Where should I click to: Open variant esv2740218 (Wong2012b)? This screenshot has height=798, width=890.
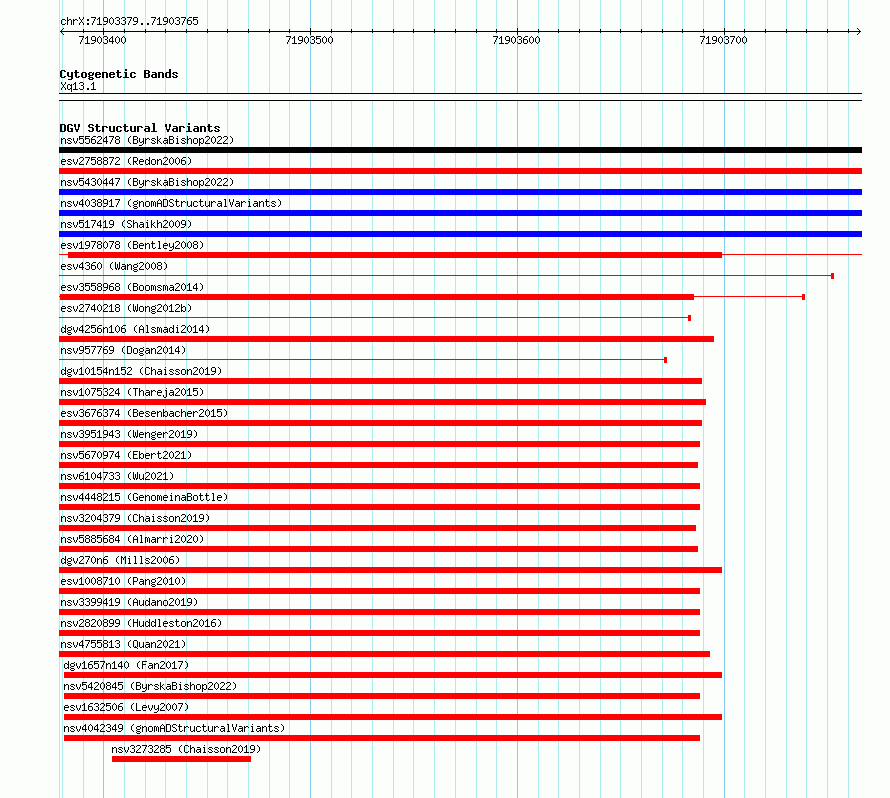point(126,308)
